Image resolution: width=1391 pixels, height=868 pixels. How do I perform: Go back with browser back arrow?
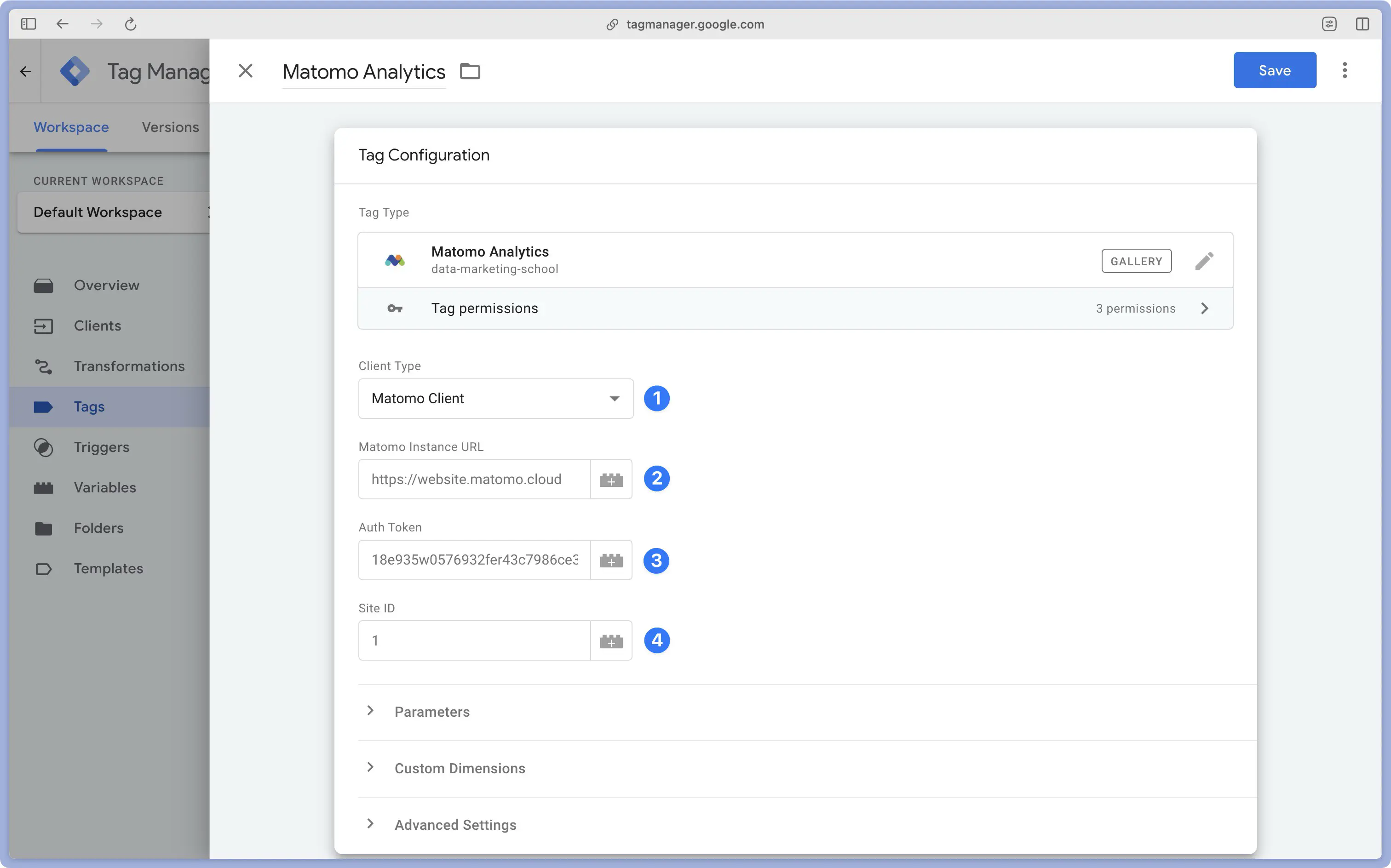pyautogui.click(x=63, y=24)
